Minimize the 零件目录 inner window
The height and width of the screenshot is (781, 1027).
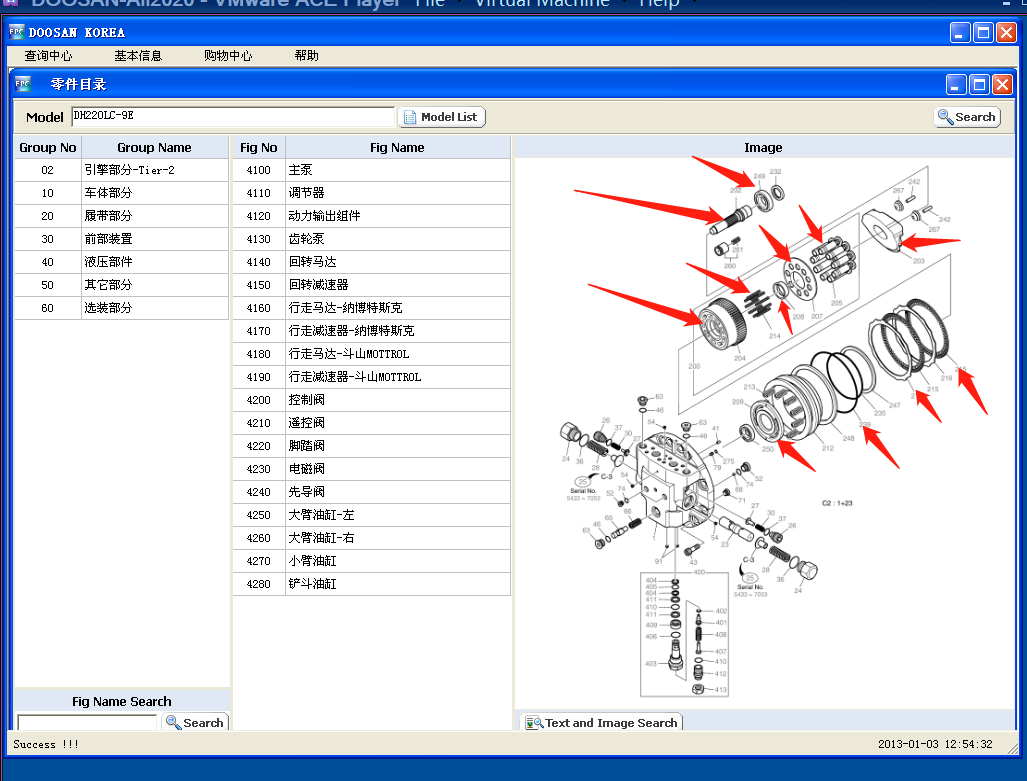956,84
